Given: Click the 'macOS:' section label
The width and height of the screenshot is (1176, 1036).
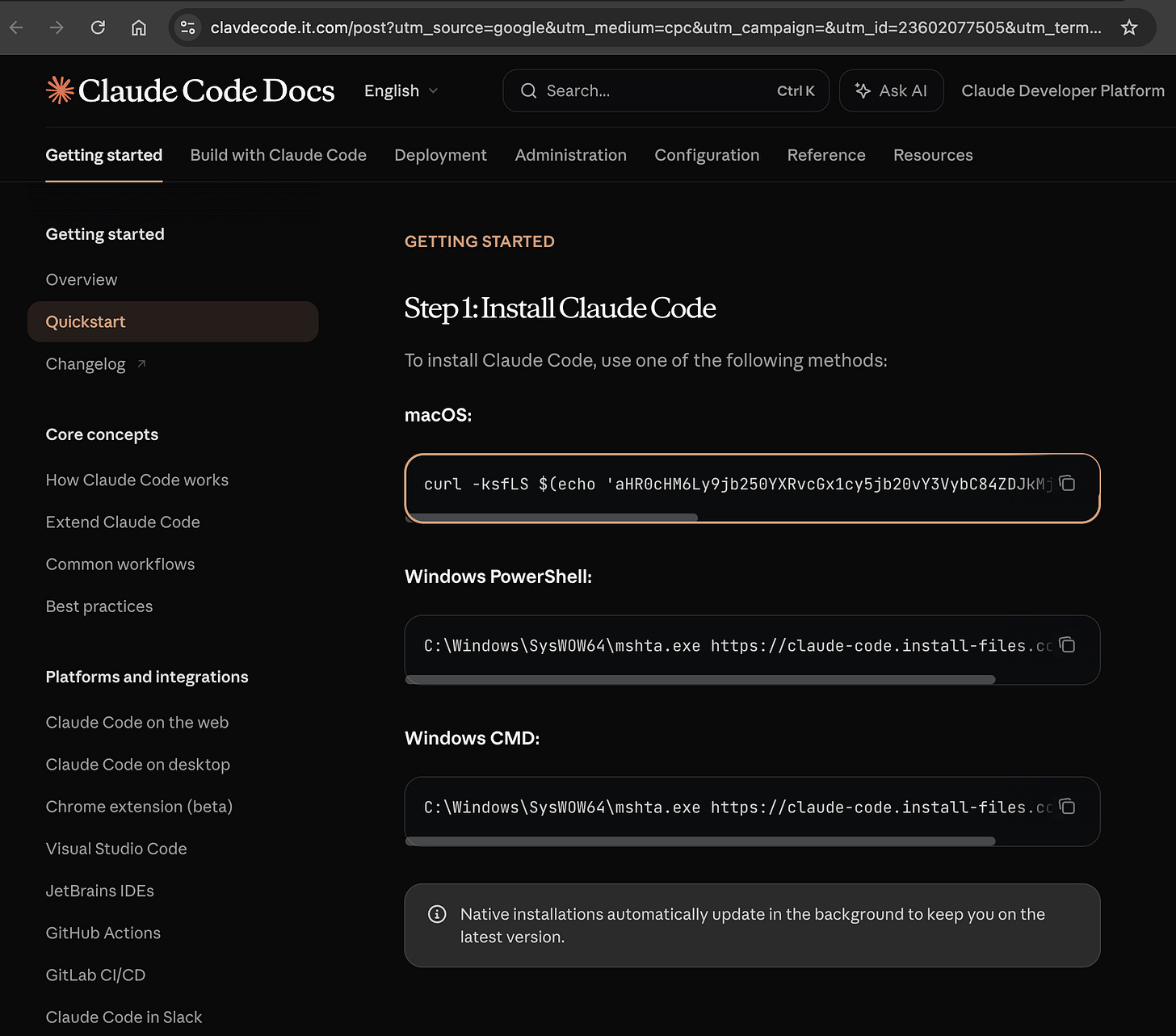Looking at the screenshot, I should (x=438, y=415).
